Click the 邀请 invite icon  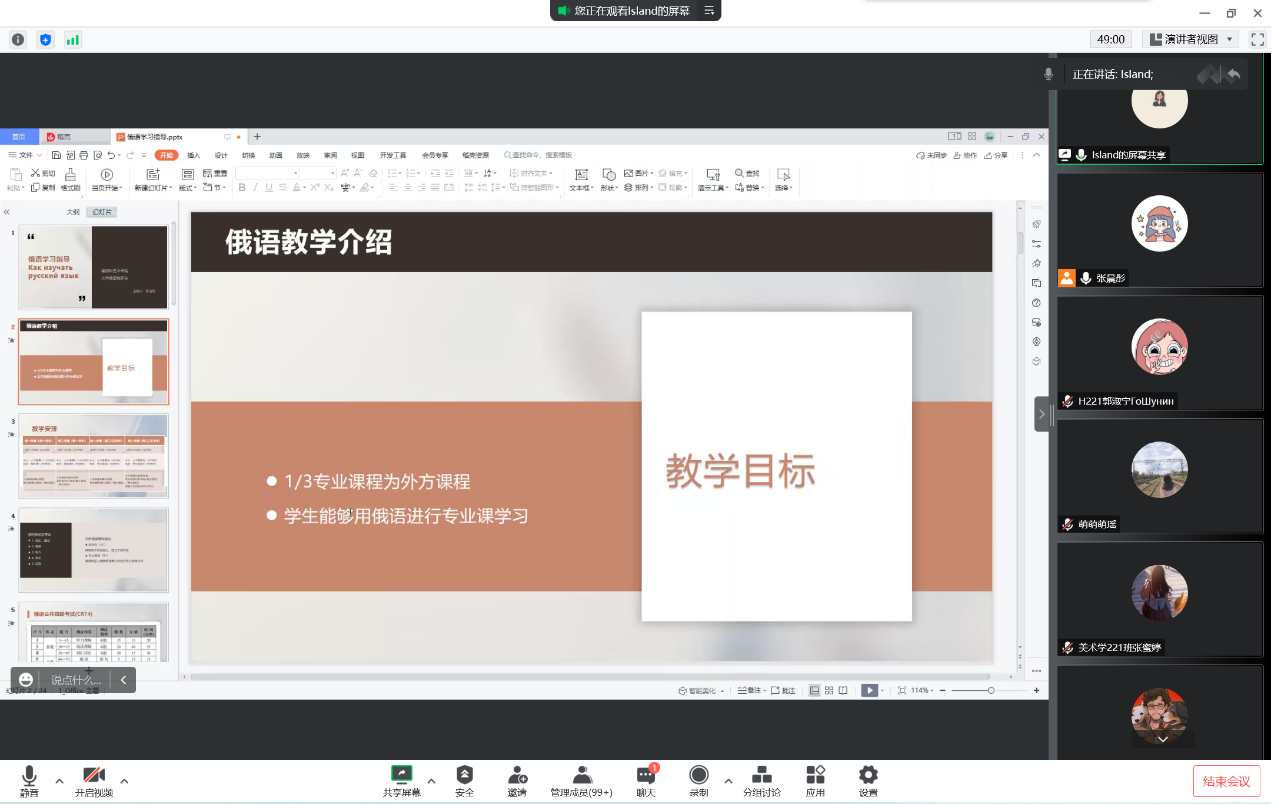tap(517, 780)
